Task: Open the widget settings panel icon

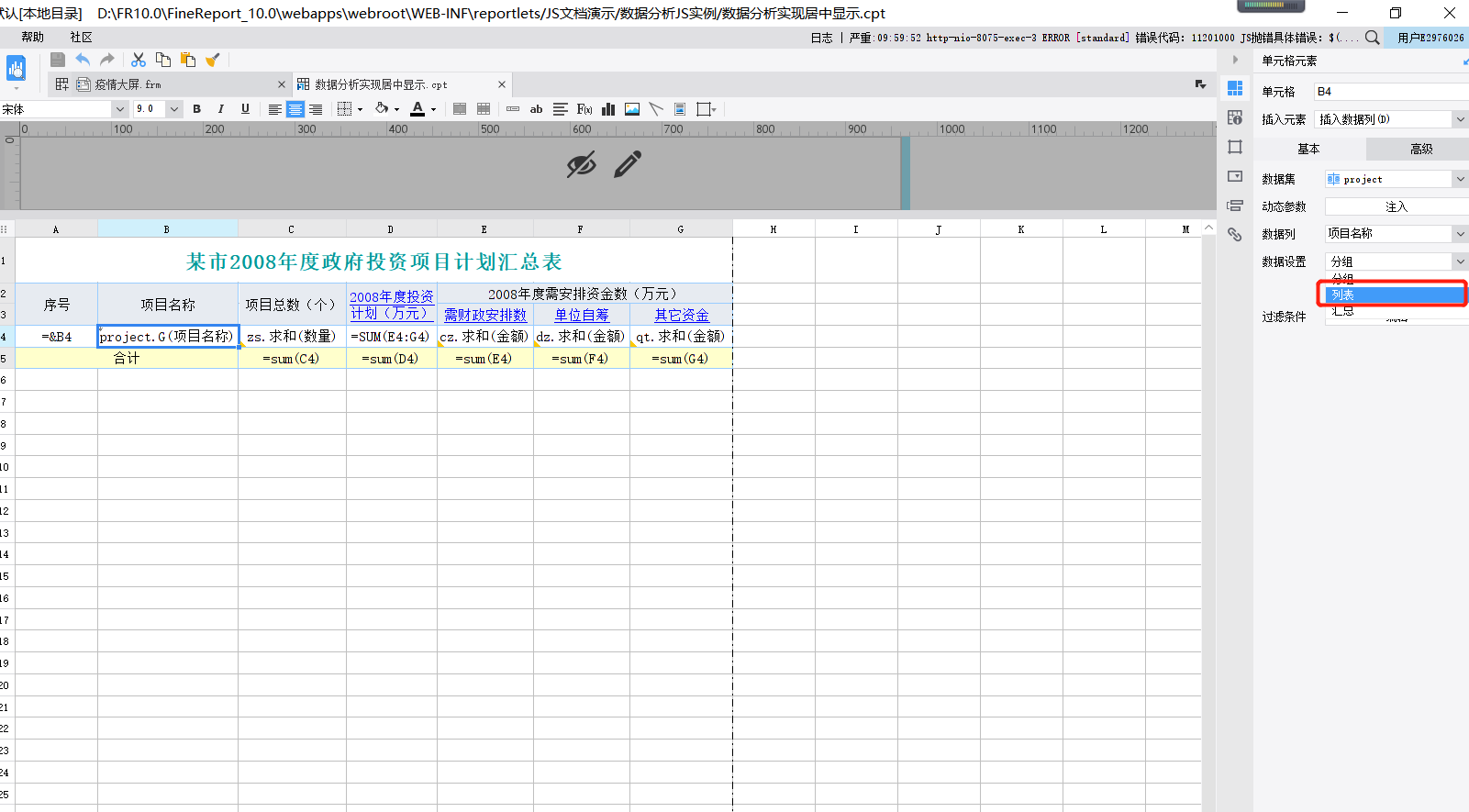Action: (x=1235, y=176)
